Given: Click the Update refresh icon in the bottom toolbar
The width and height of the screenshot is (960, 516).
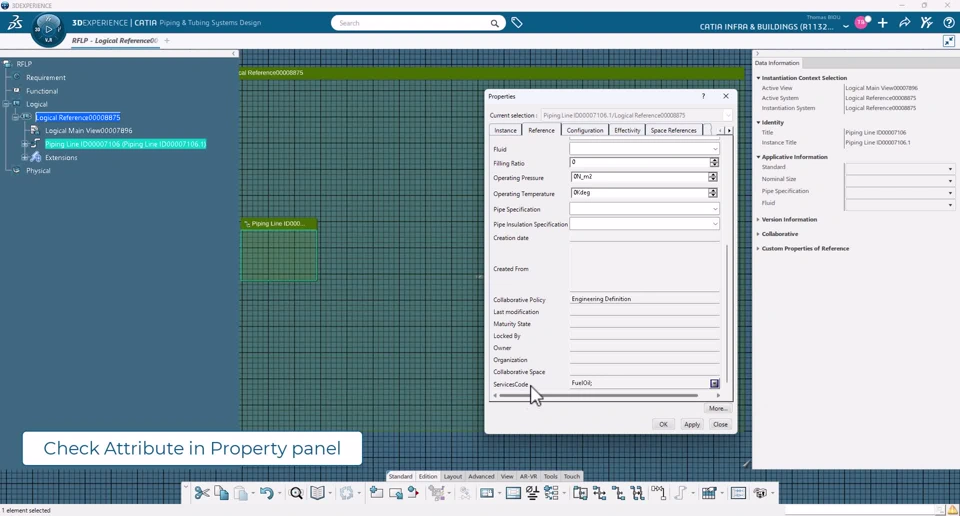Looking at the screenshot, I should point(347,493).
